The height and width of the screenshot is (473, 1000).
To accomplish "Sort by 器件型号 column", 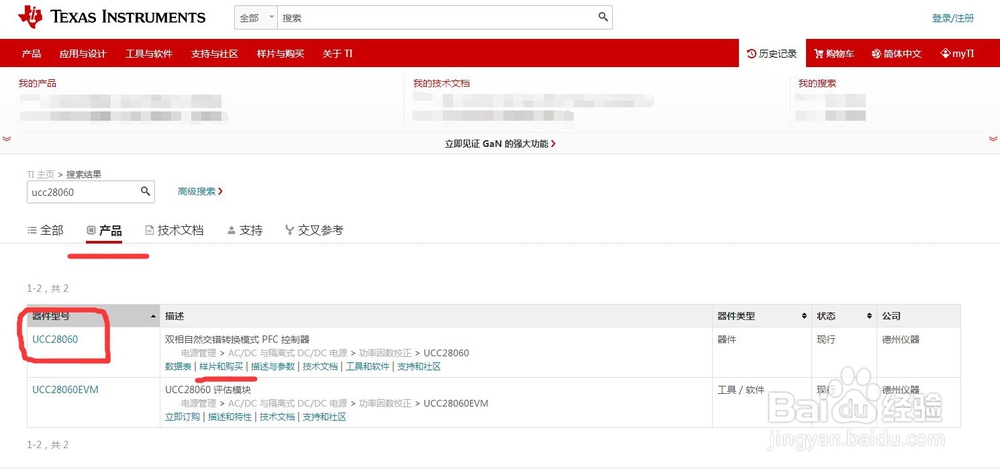I will (93, 316).
